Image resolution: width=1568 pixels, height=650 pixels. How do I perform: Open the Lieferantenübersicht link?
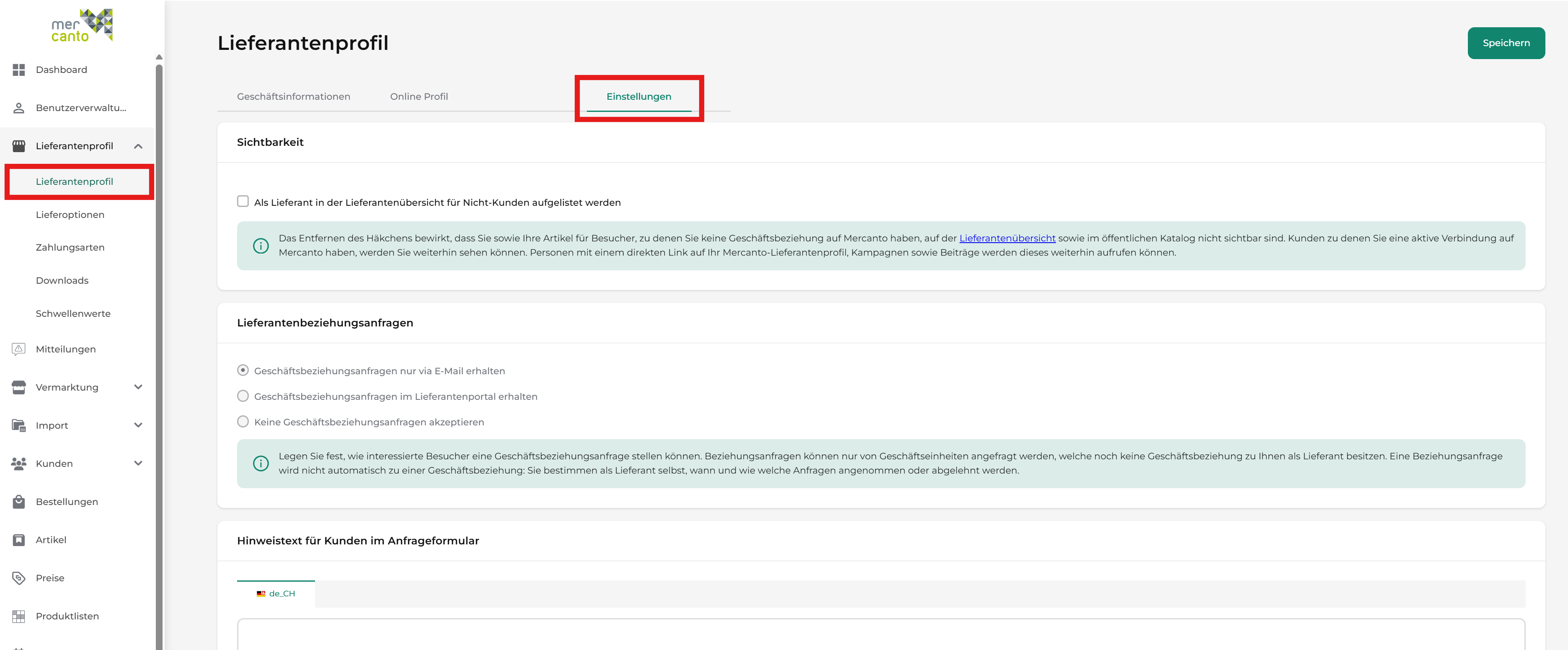click(x=1007, y=238)
